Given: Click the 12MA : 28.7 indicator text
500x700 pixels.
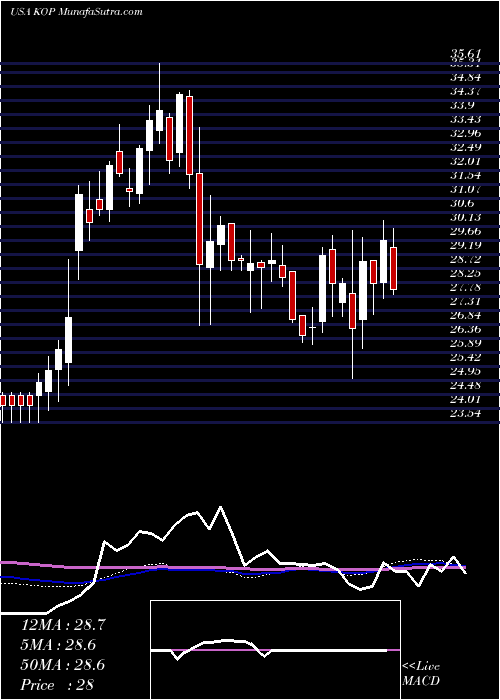Looking at the screenshot, I should point(63,625).
